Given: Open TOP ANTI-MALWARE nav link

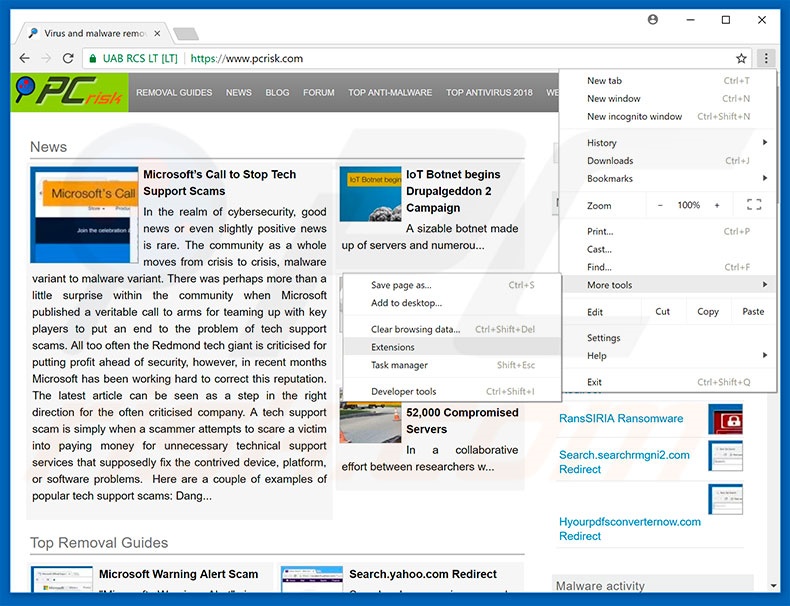Looking at the screenshot, I should (x=390, y=93).
